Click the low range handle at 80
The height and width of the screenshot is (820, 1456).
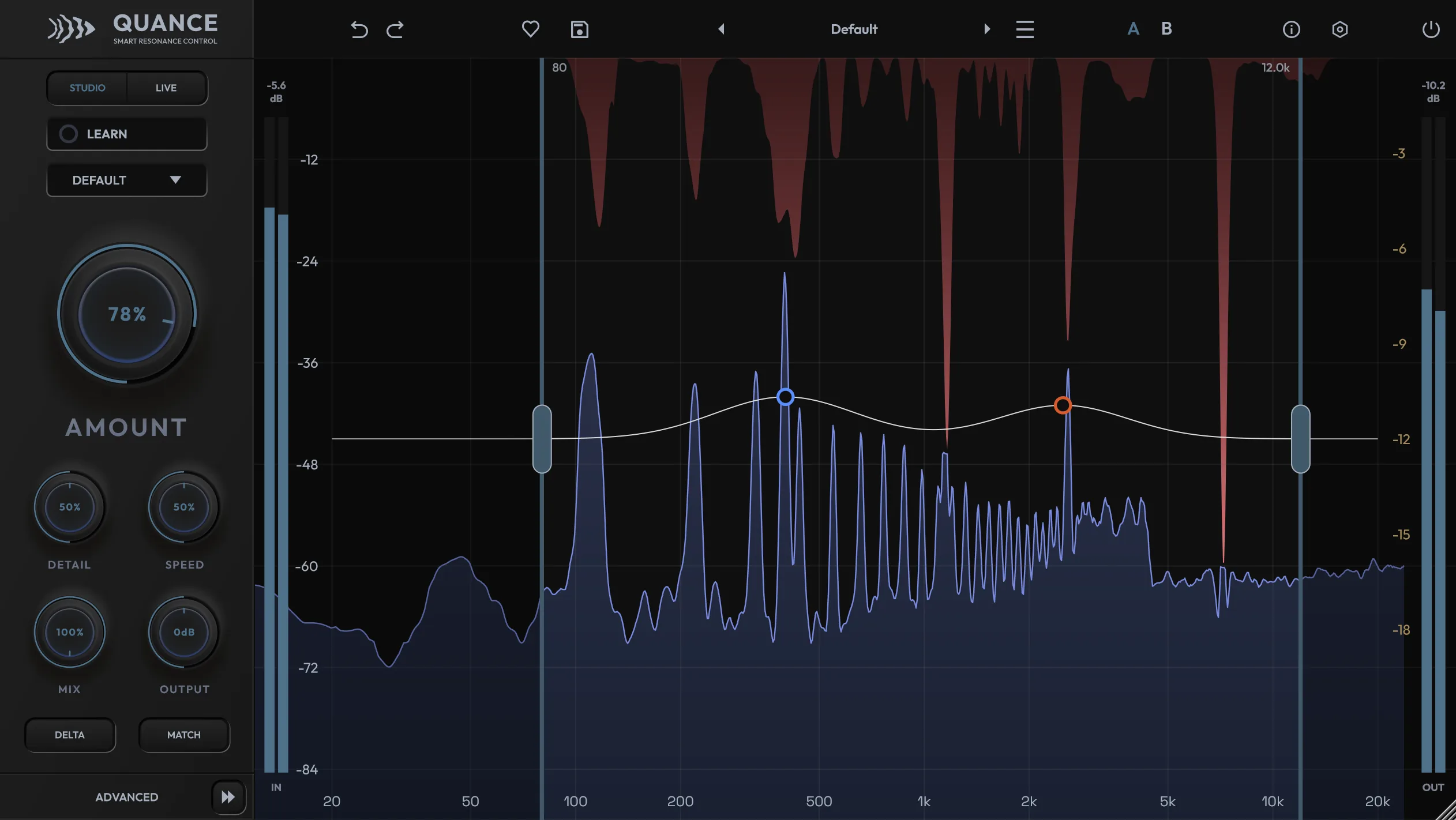[x=542, y=439]
